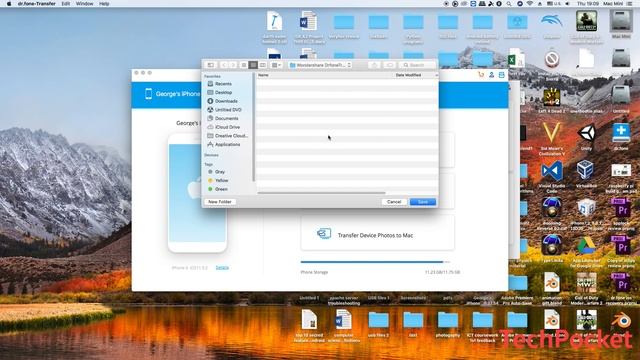Click the blue Save button
This screenshot has width=640, height=360.
pos(423,202)
